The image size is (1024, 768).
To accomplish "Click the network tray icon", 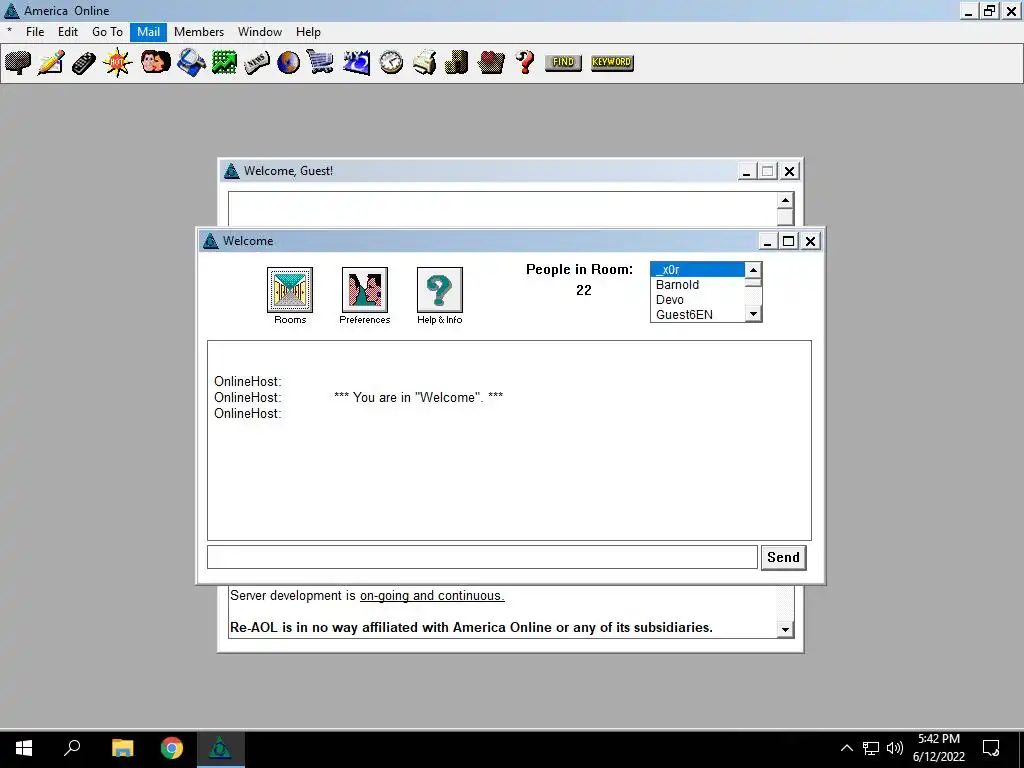I will click(871, 748).
